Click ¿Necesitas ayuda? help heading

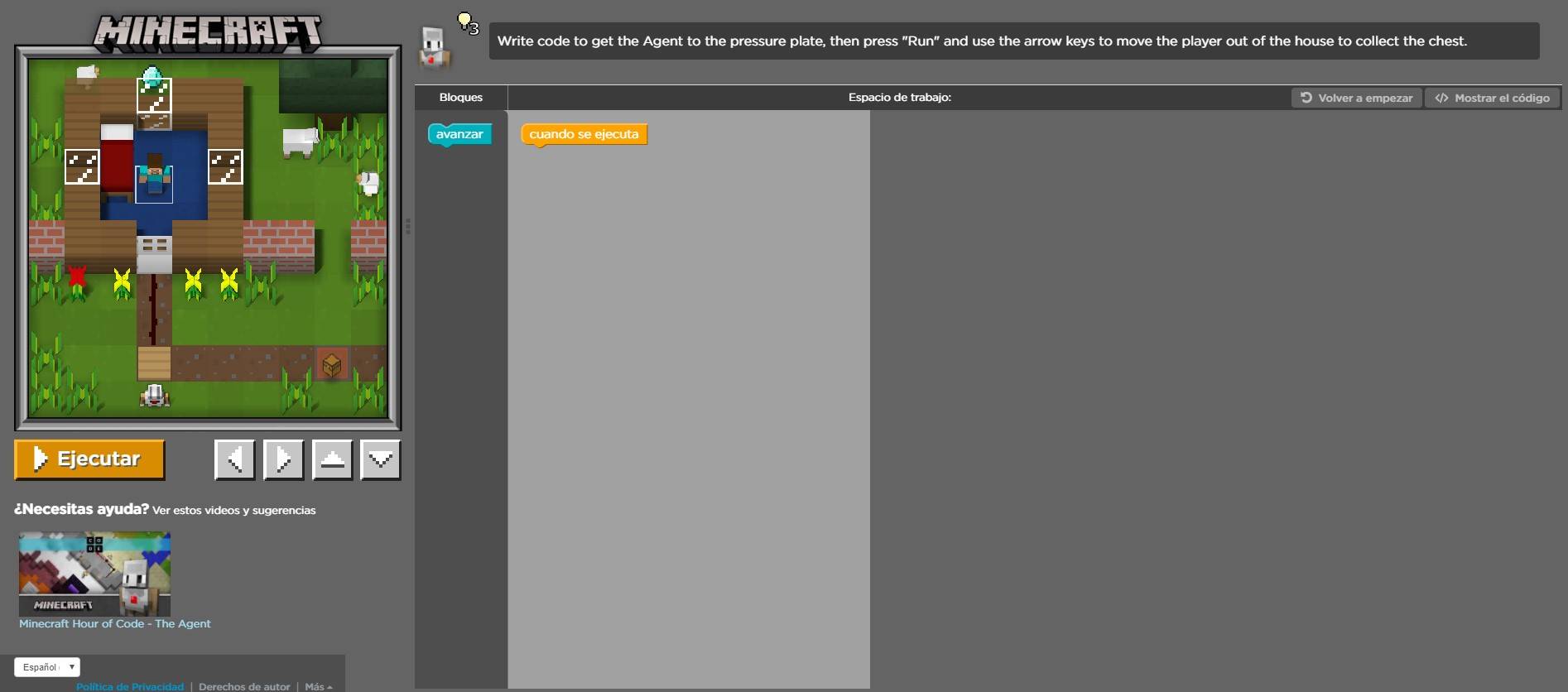81,509
